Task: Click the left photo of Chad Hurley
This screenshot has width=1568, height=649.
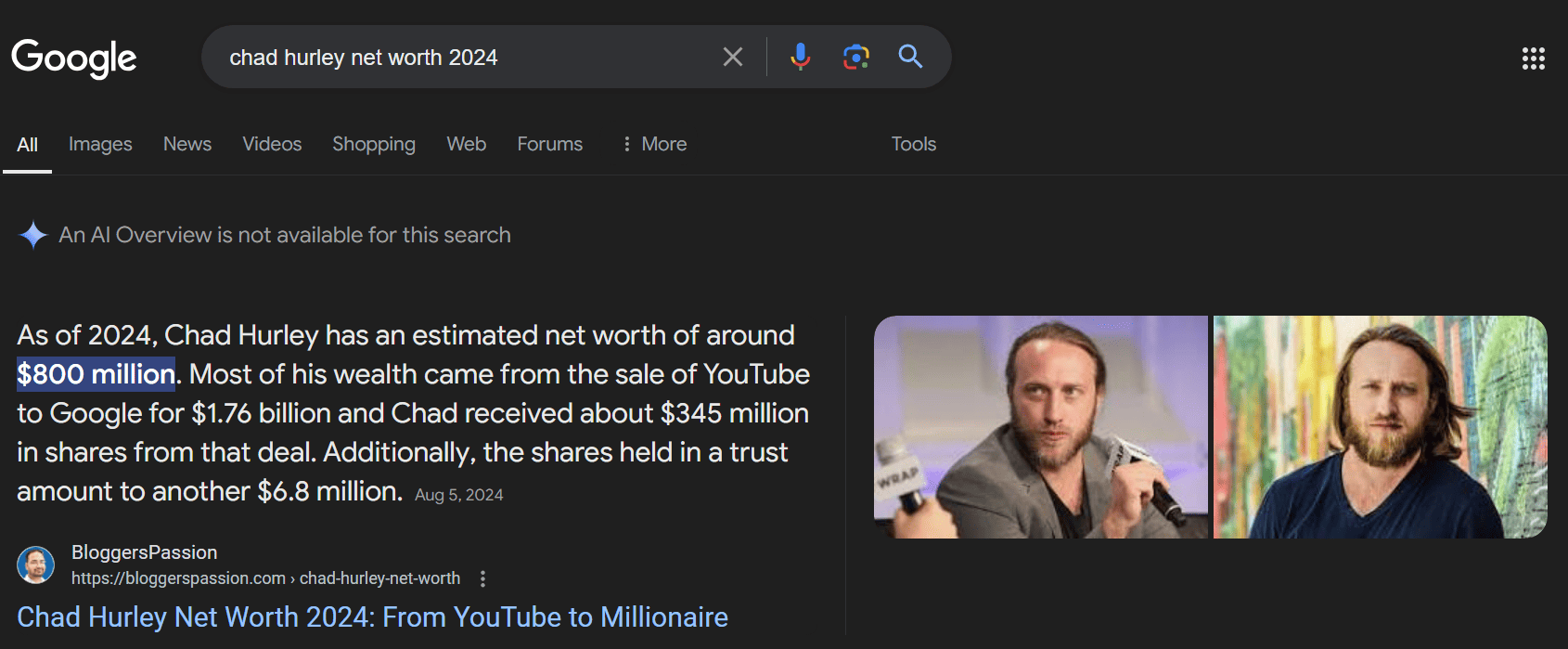Action: 1041,426
